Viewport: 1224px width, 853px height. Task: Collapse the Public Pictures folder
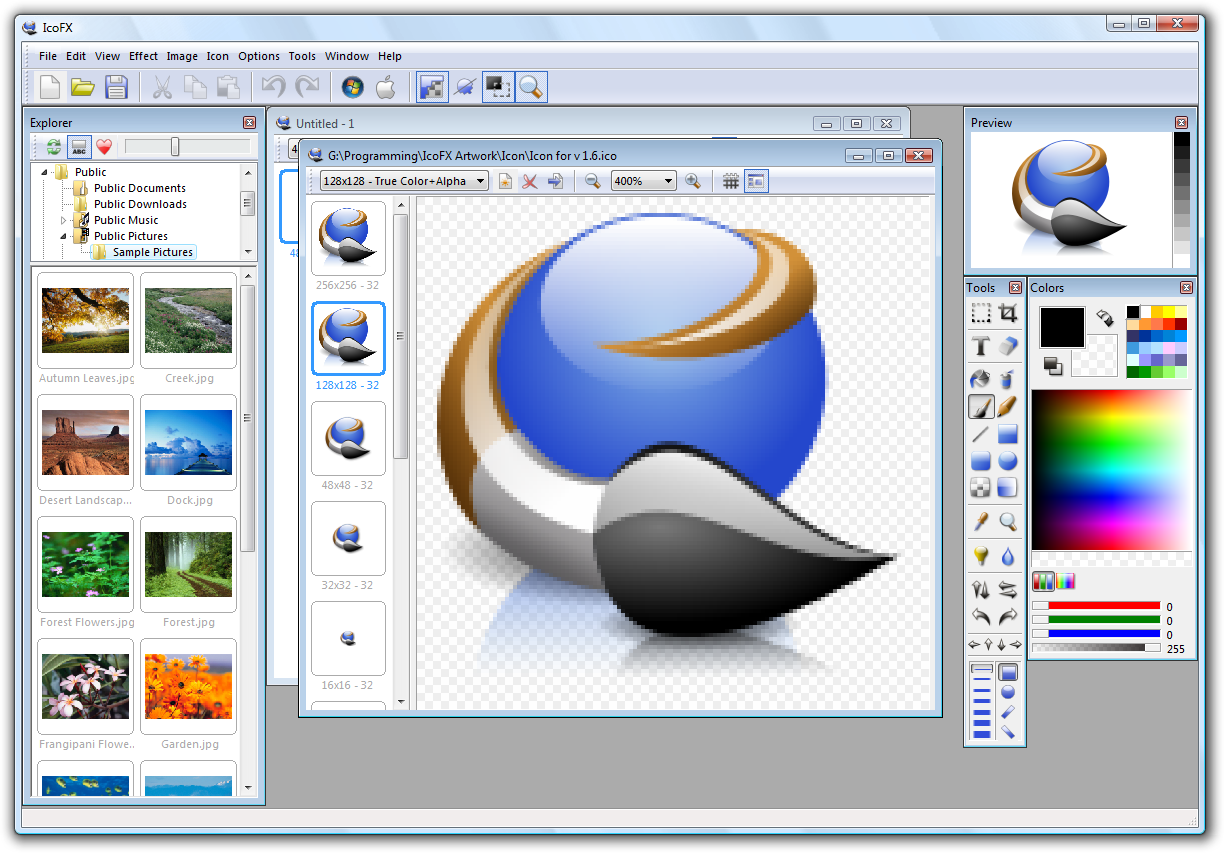click(x=62, y=236)
